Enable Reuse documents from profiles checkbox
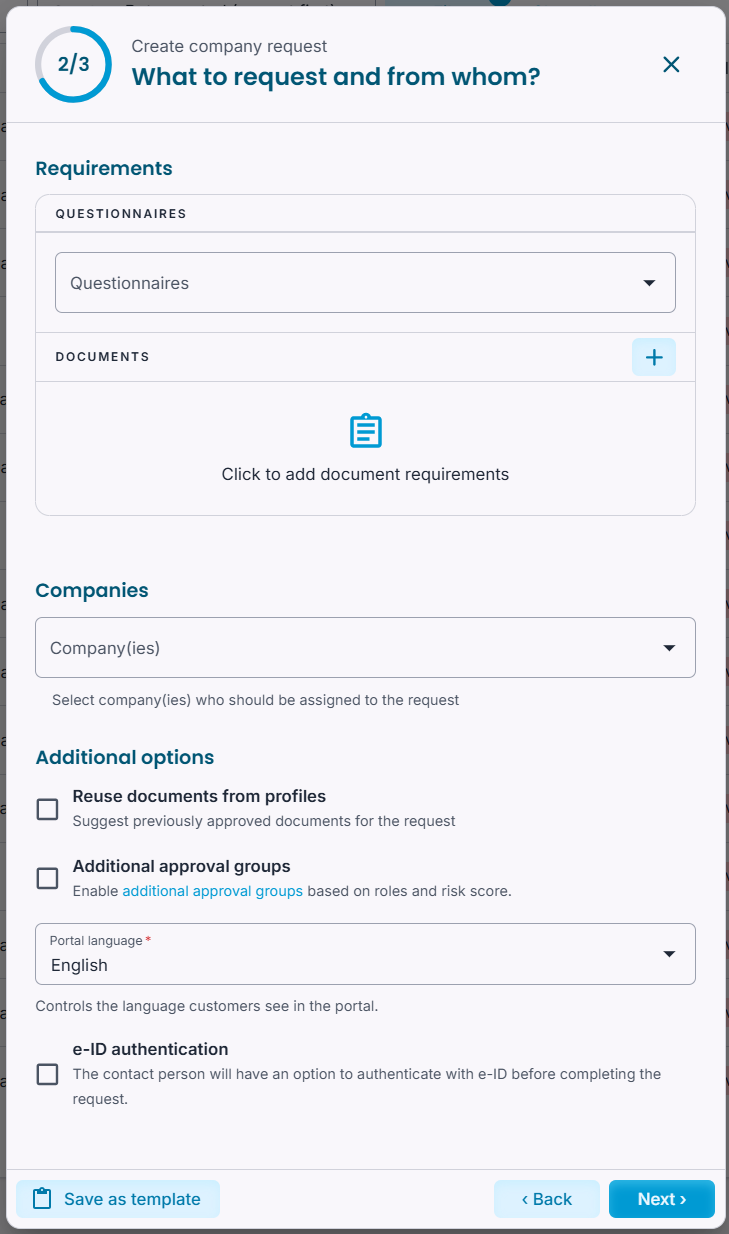This screenshot has width=729, height=1234. tap(47, 809)
